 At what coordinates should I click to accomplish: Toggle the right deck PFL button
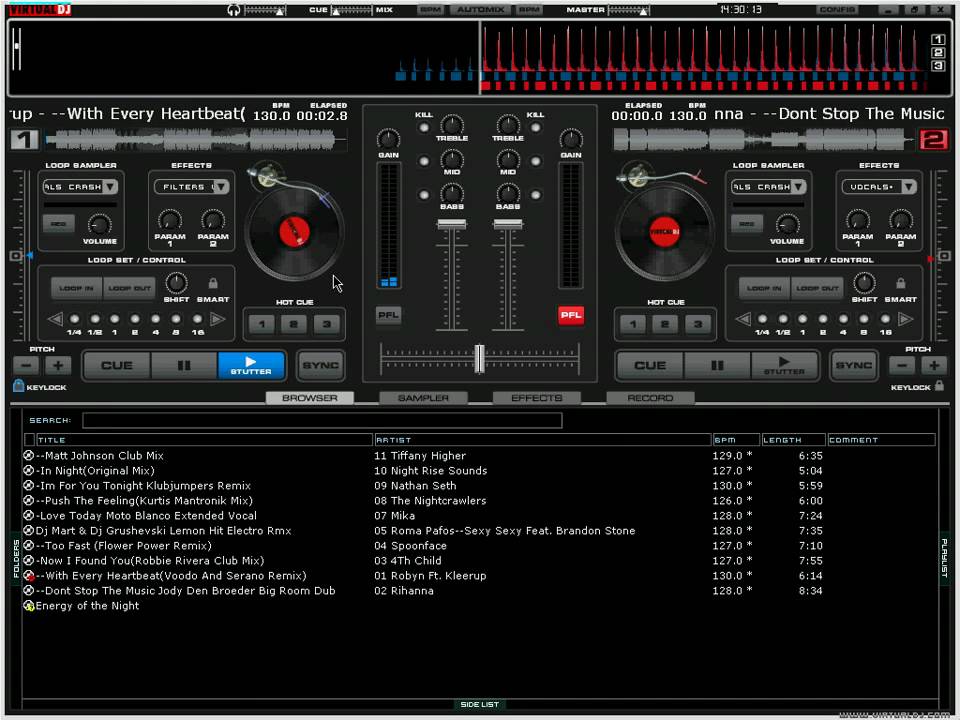[x=571, y=316]
